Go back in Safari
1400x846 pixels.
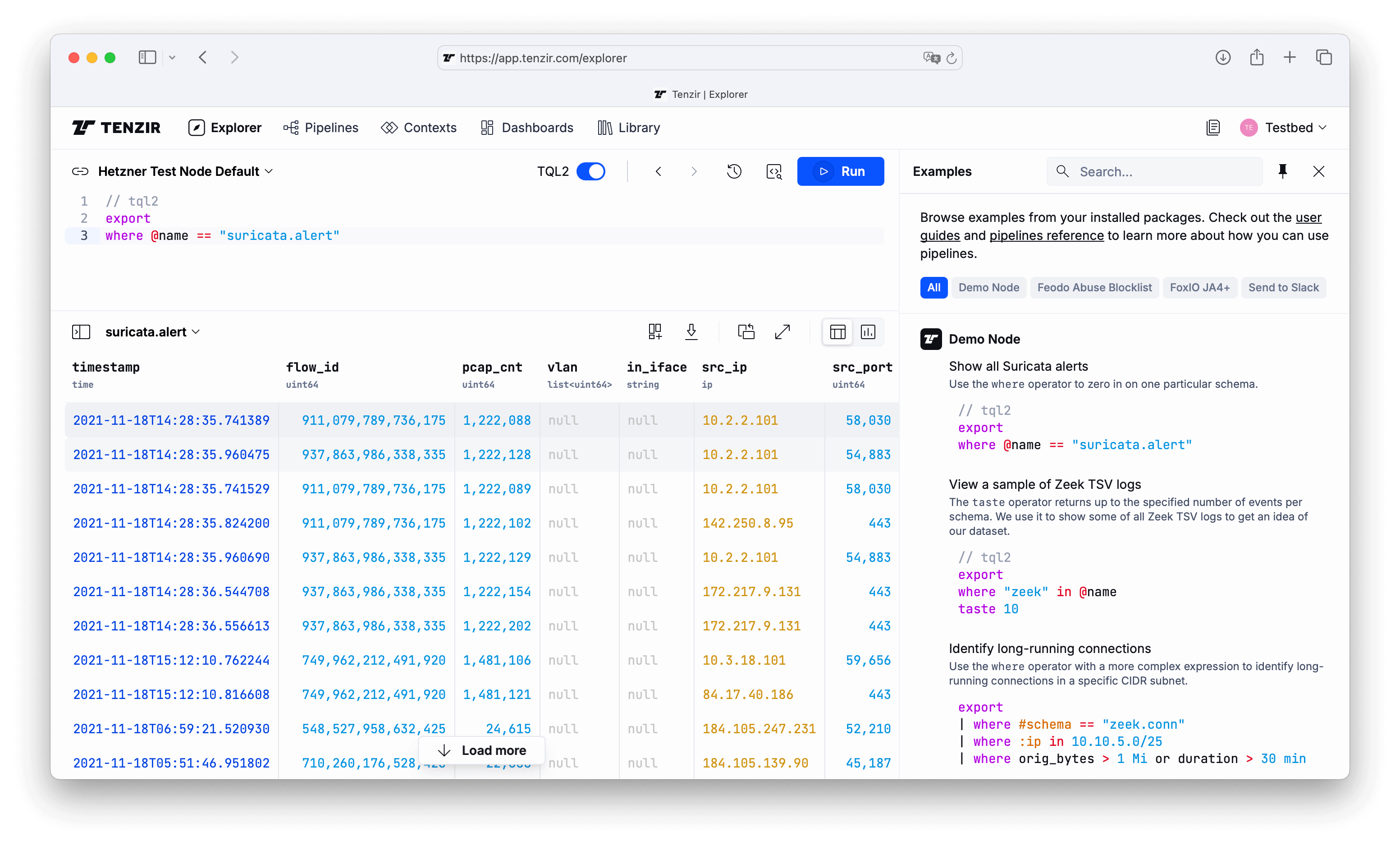click(203, 57)
